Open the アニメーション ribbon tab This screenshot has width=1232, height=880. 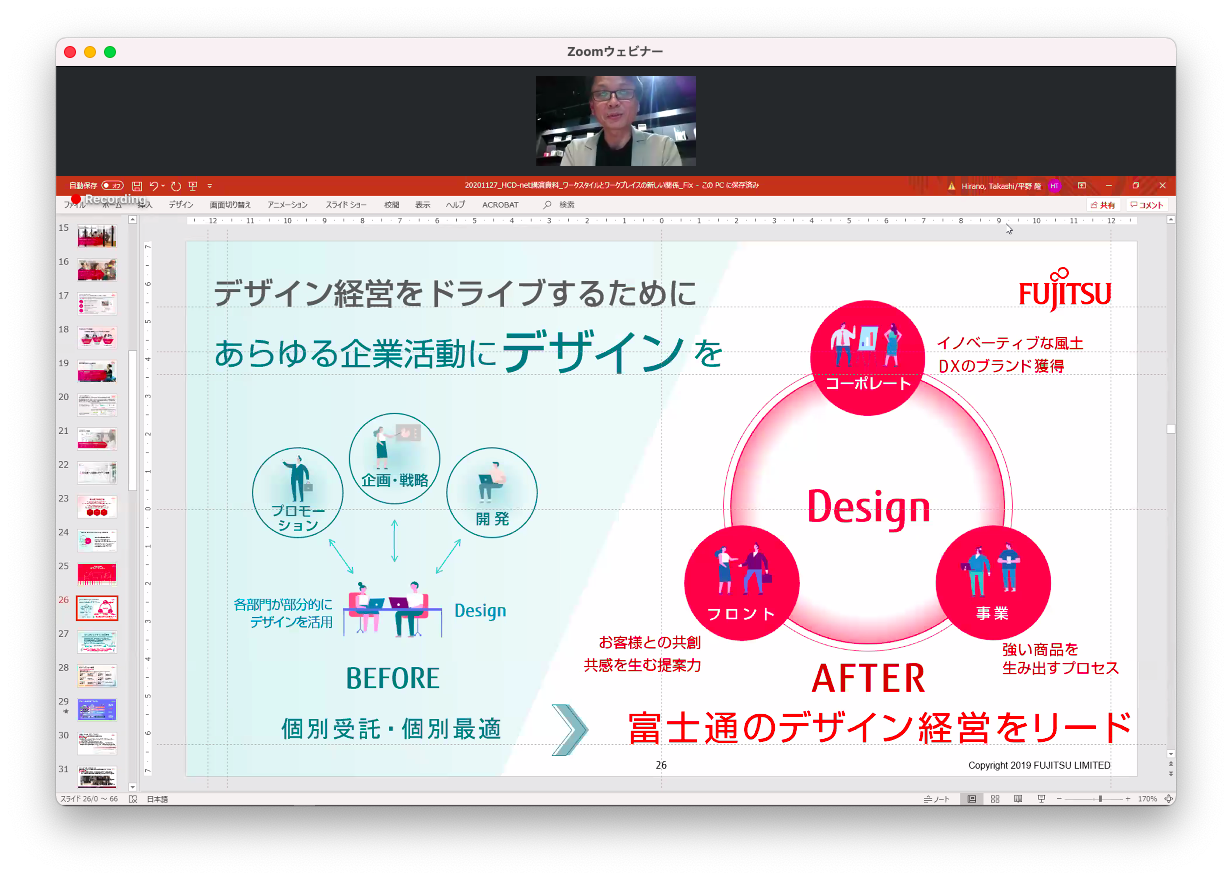click(287, 204)
